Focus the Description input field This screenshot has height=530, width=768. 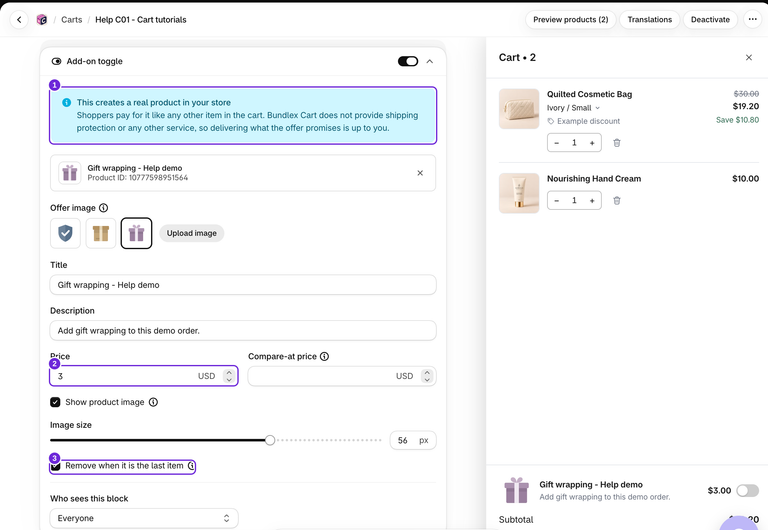point(243,331)
